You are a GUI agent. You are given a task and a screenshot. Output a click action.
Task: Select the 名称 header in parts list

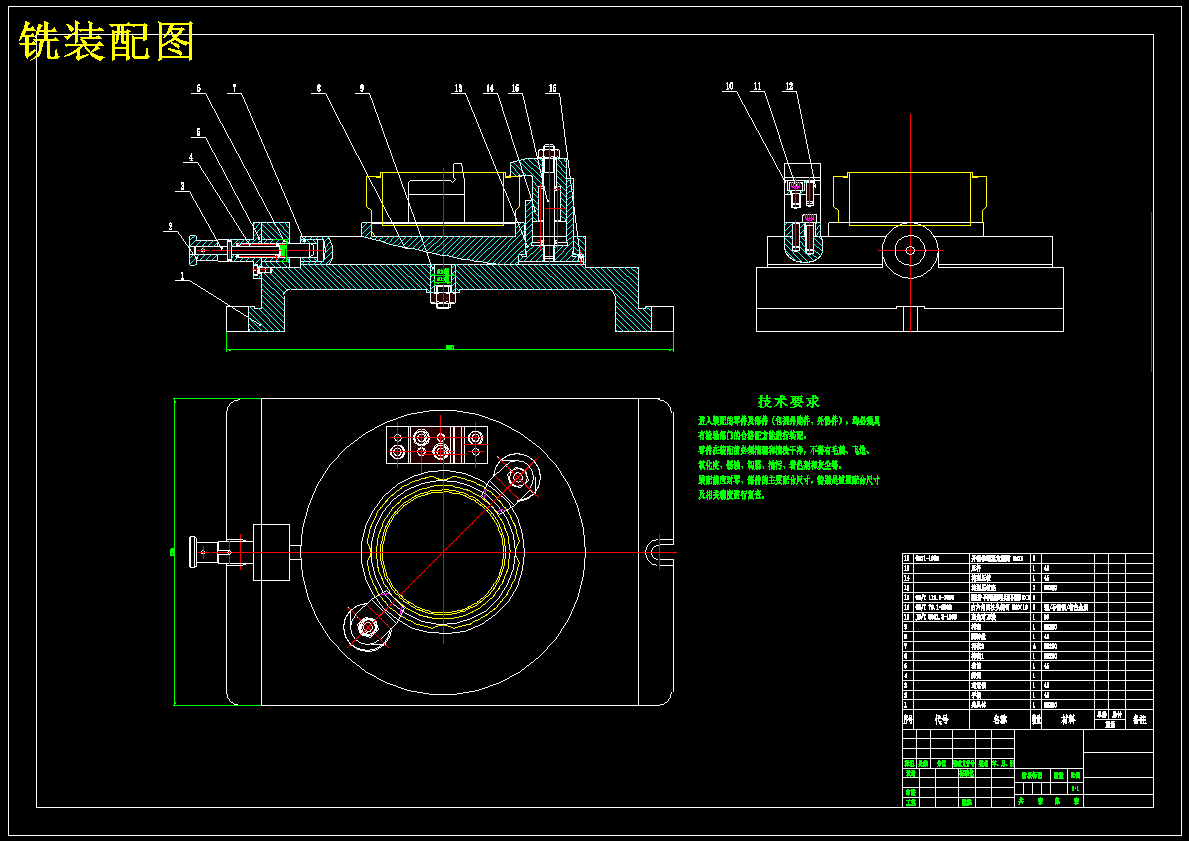click(x=1001, y=720)
